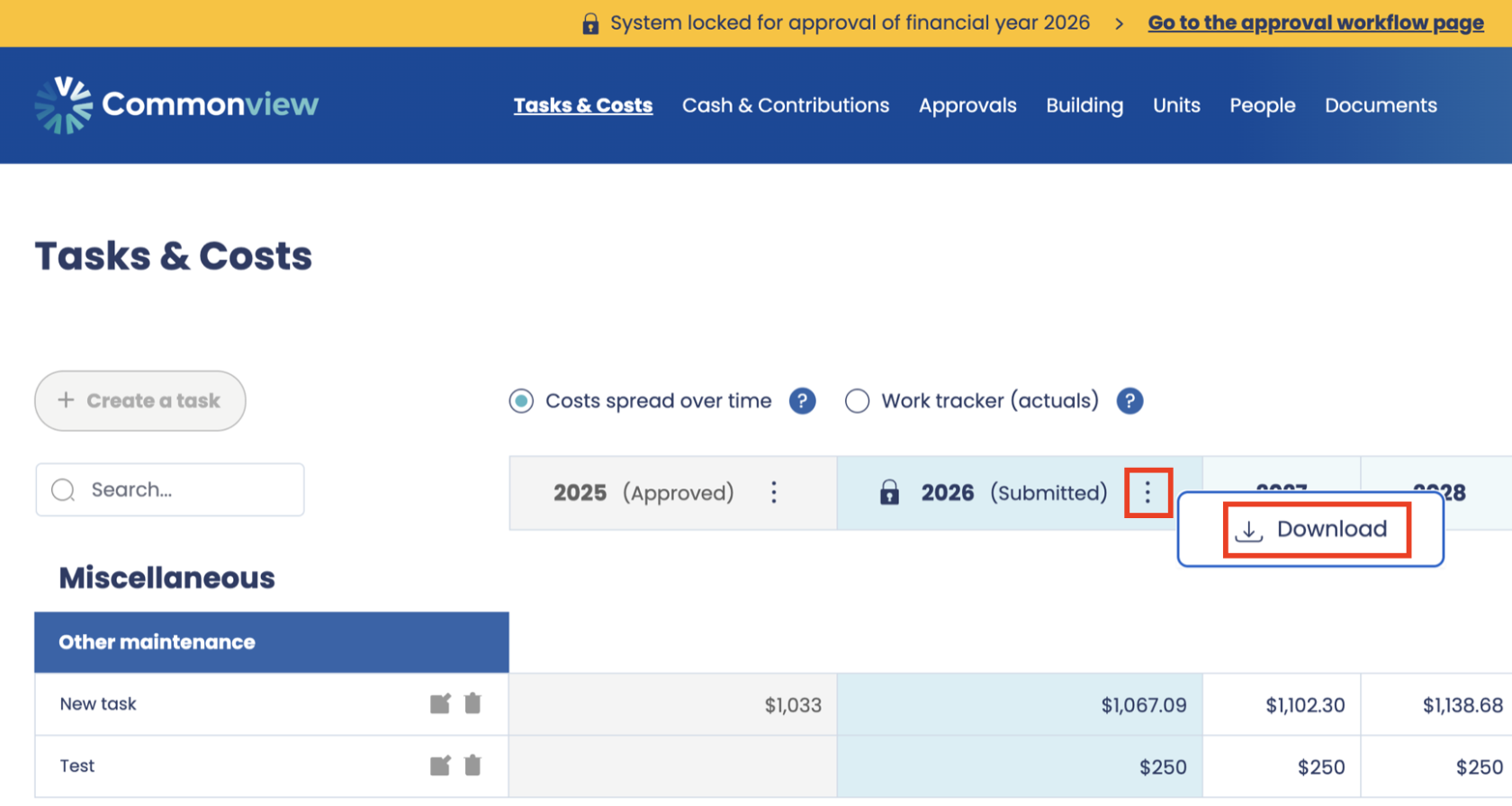The width and height of the screenshot is (1512, 806).
Task: Switch to the Documents section
Action: tap(1380, 105)
